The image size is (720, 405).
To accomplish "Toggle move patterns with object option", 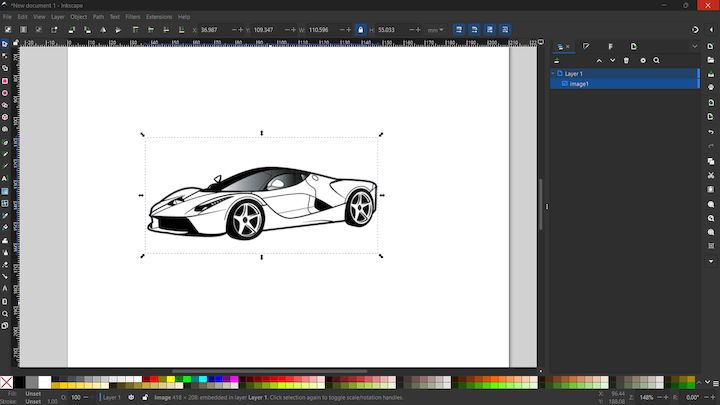I will tap(505, 29).
